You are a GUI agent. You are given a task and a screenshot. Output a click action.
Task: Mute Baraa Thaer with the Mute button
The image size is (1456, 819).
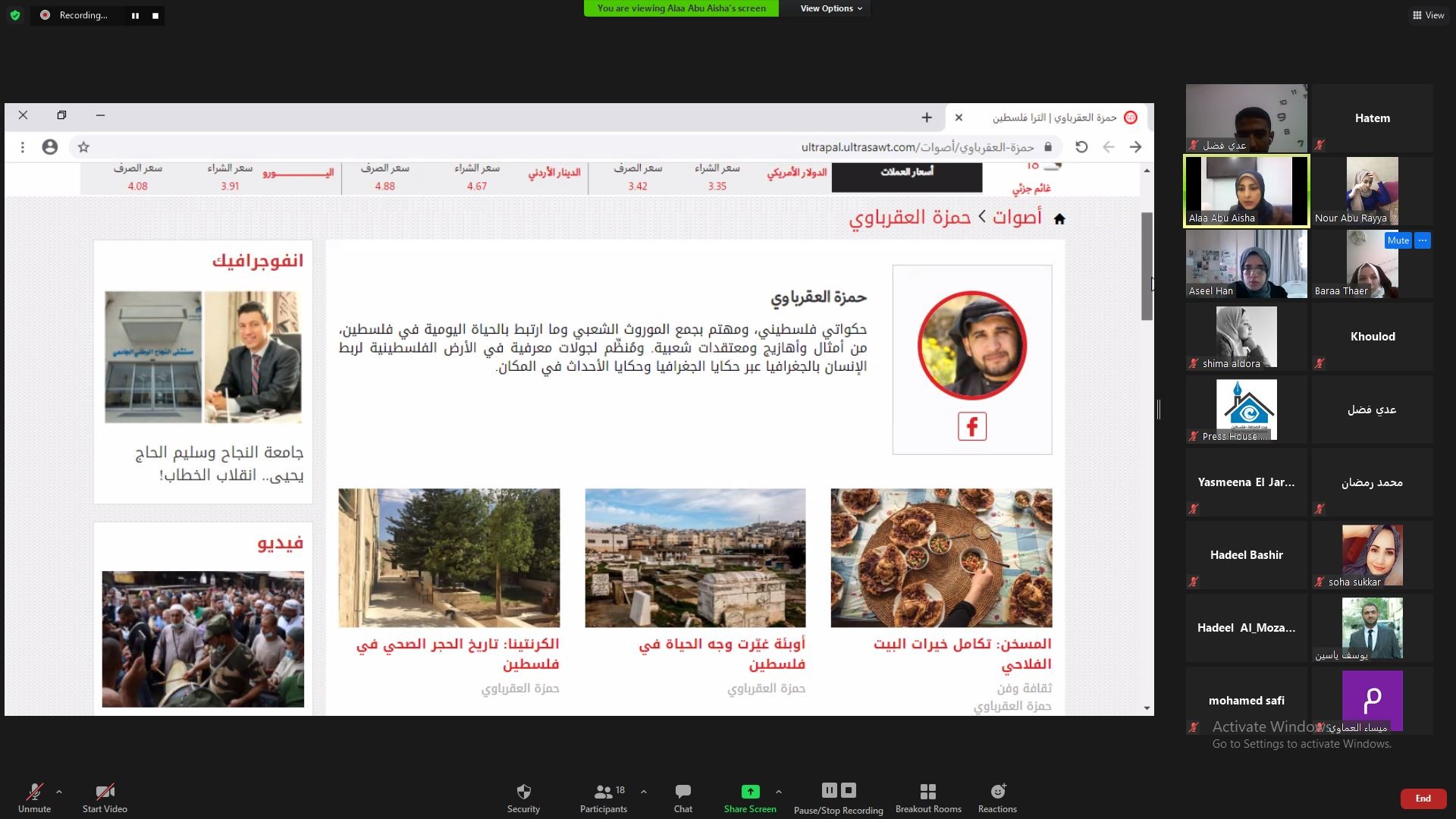point(1398,240)
